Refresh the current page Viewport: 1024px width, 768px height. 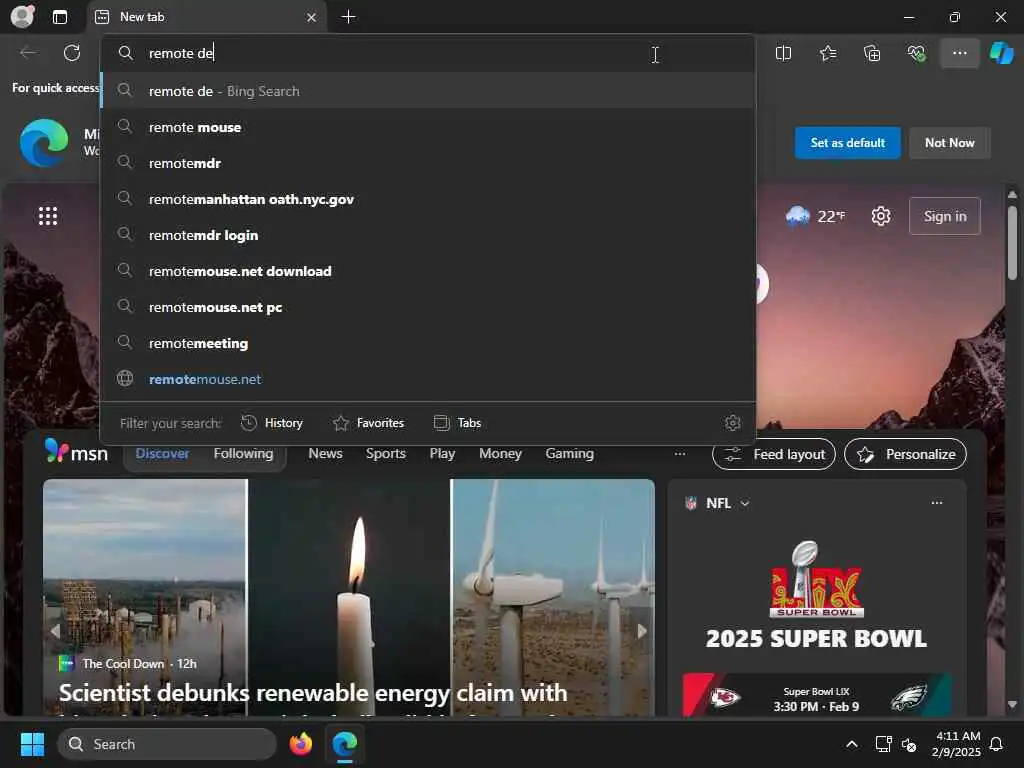[72, 53]
